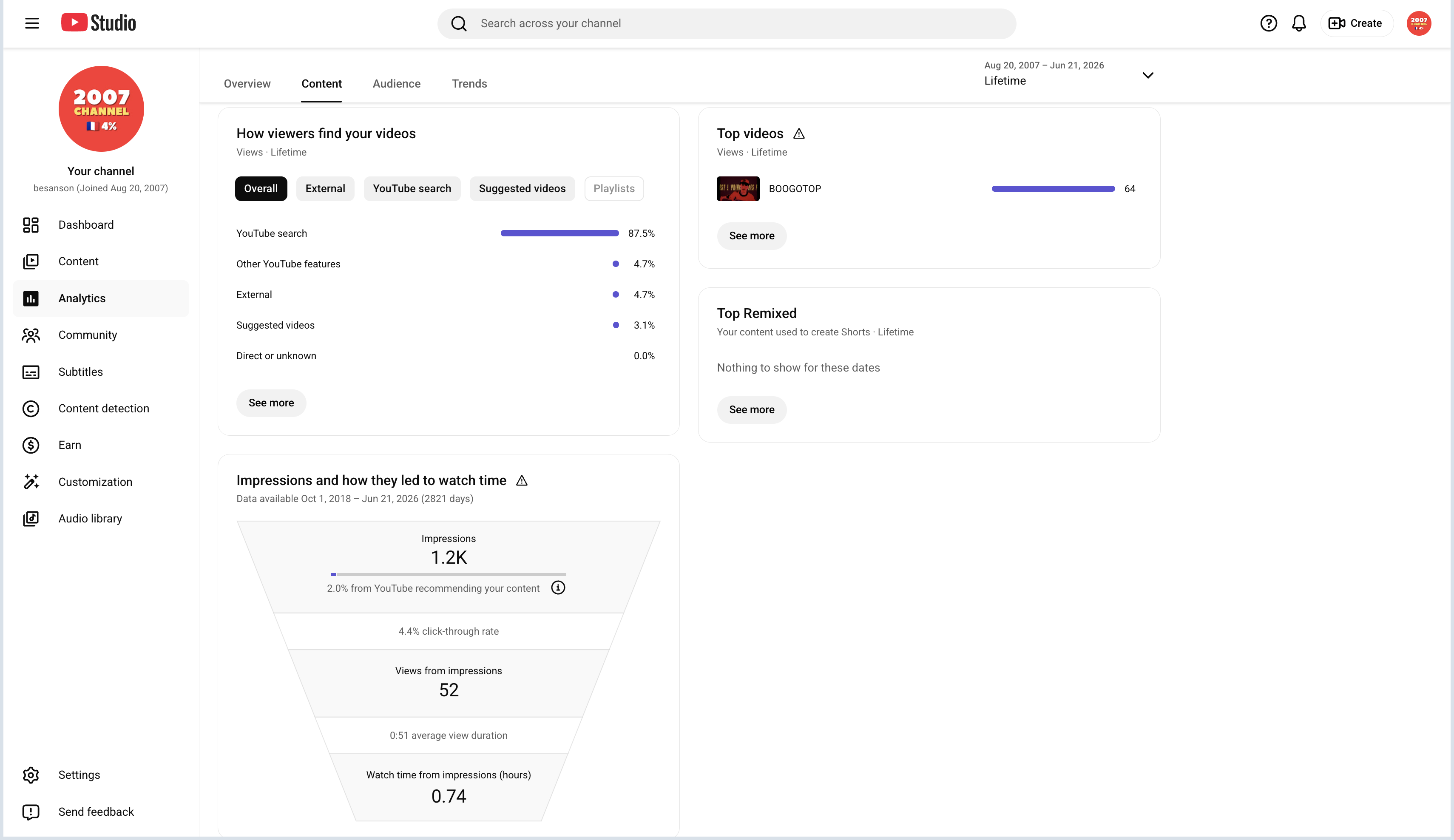Click the warning triangle beside Impressions heading
Image resolution: width=1454 pixels, height=840 pixels.
(522, 480)
